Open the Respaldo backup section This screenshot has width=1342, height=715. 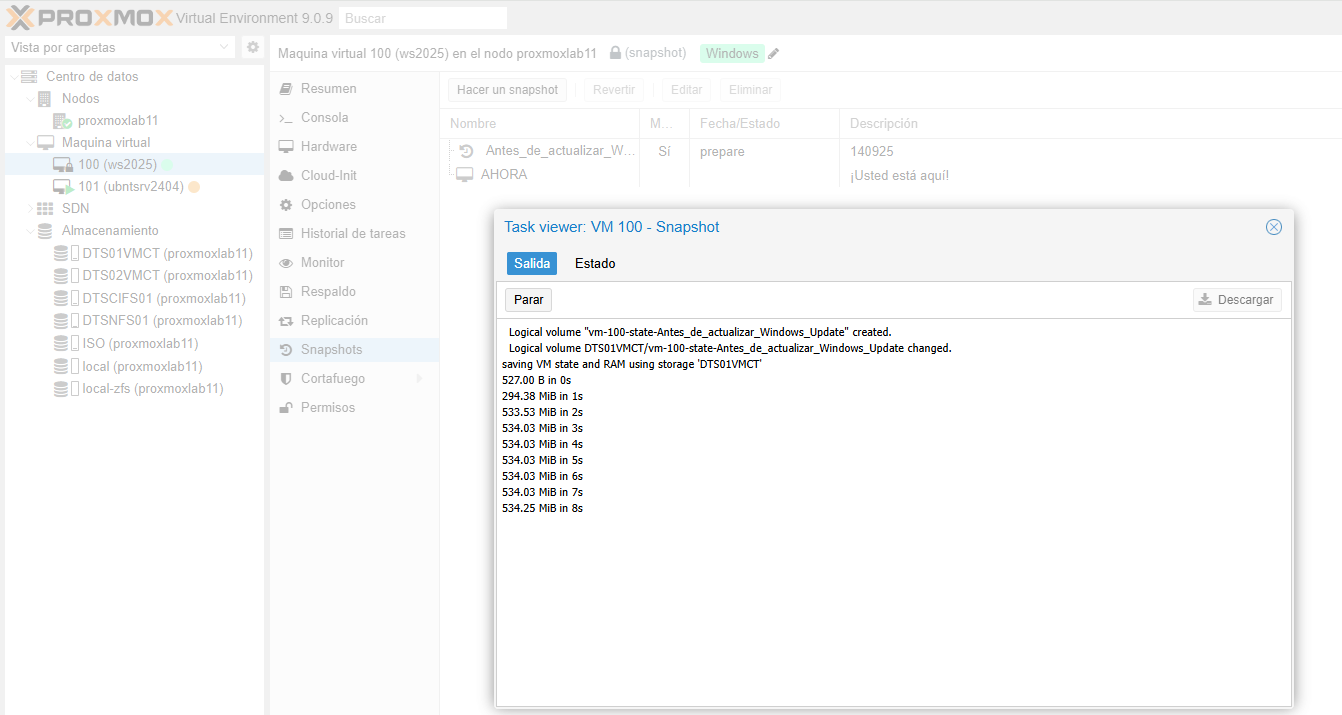pyautogui.click(x=354, y=291)
